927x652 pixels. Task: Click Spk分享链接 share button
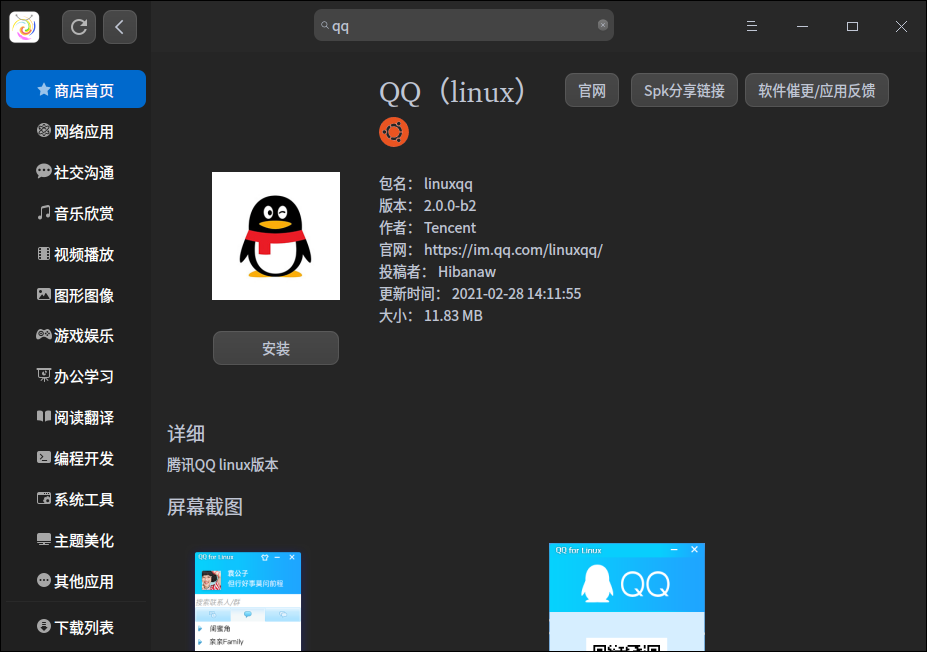point(684,90)
